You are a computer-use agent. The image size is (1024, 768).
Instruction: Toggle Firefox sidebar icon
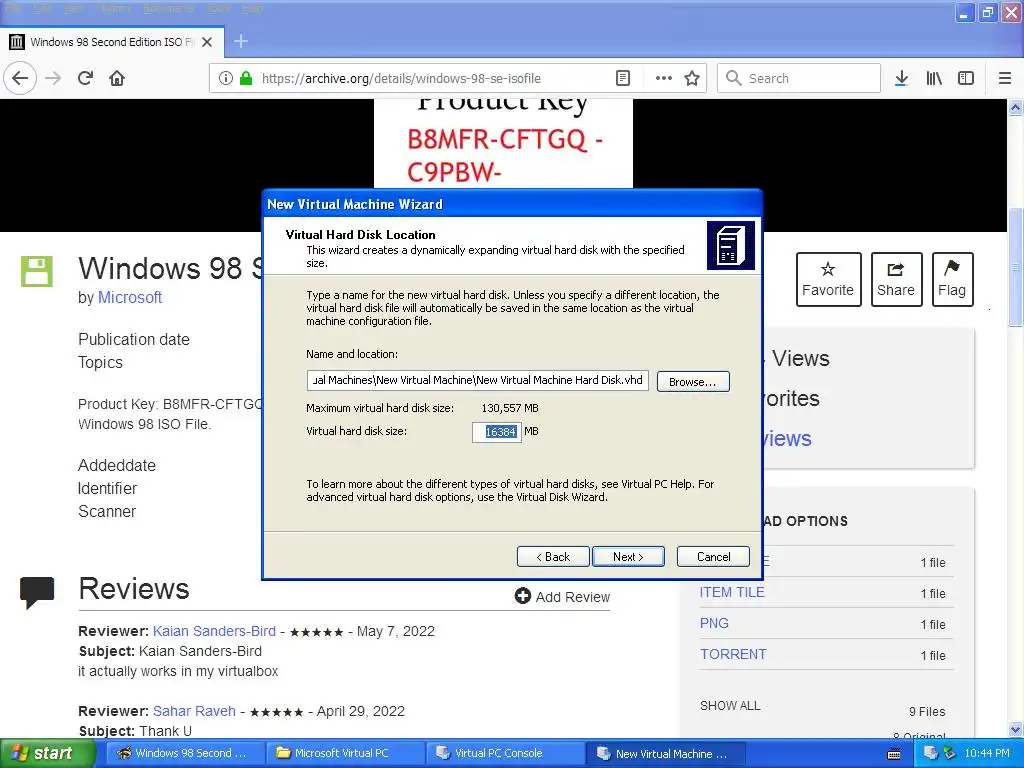point(966,78)
